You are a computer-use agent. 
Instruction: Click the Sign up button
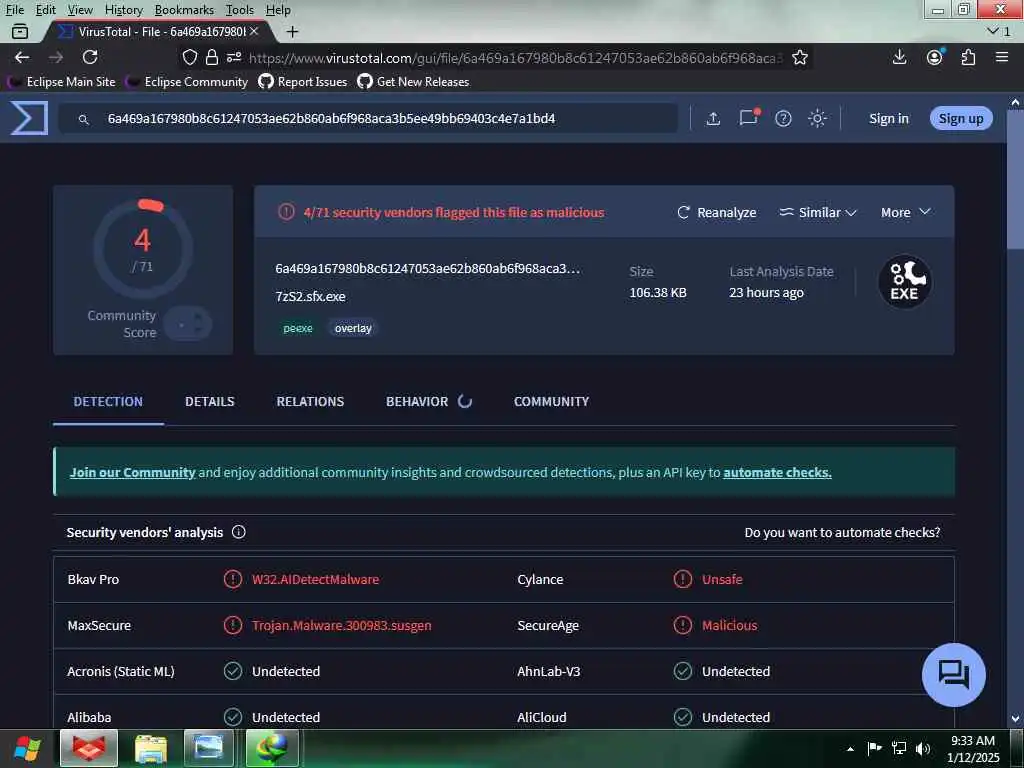961,118
